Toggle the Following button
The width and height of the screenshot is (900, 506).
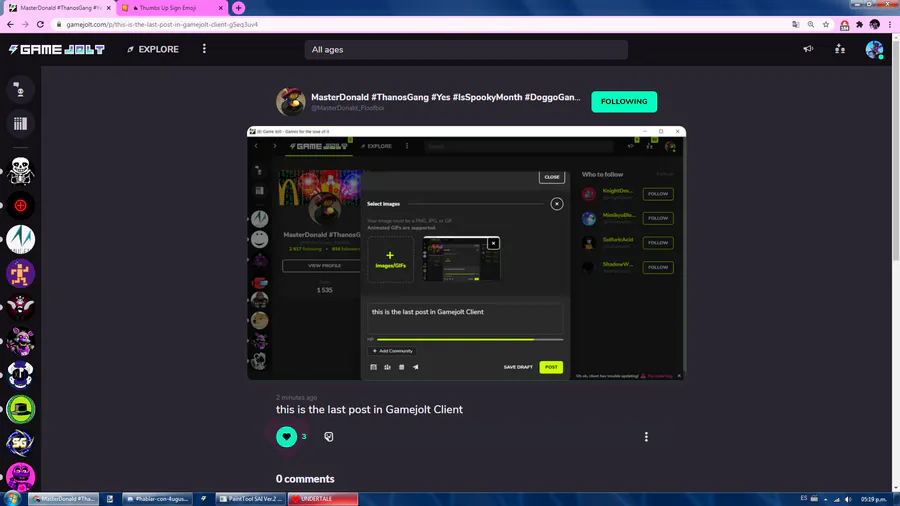click(x=624, y=102)
